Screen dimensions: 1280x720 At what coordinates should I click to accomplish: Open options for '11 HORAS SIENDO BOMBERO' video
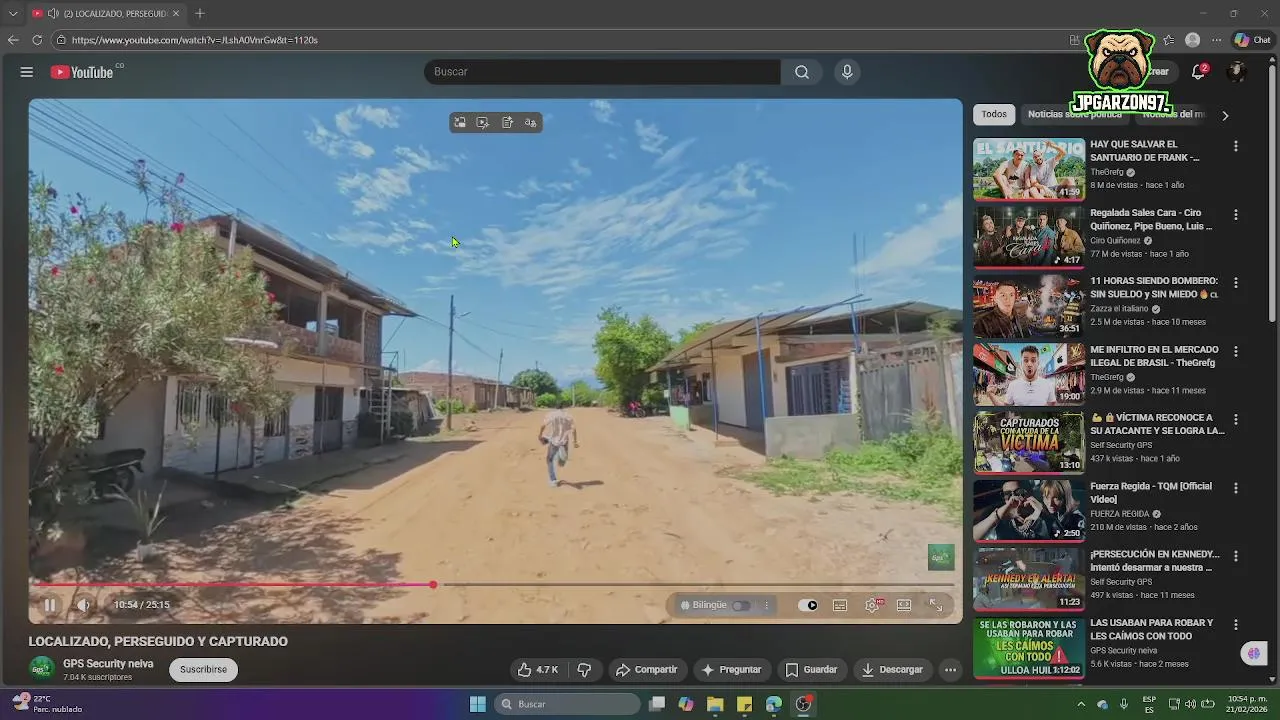tap(1235, 283)
